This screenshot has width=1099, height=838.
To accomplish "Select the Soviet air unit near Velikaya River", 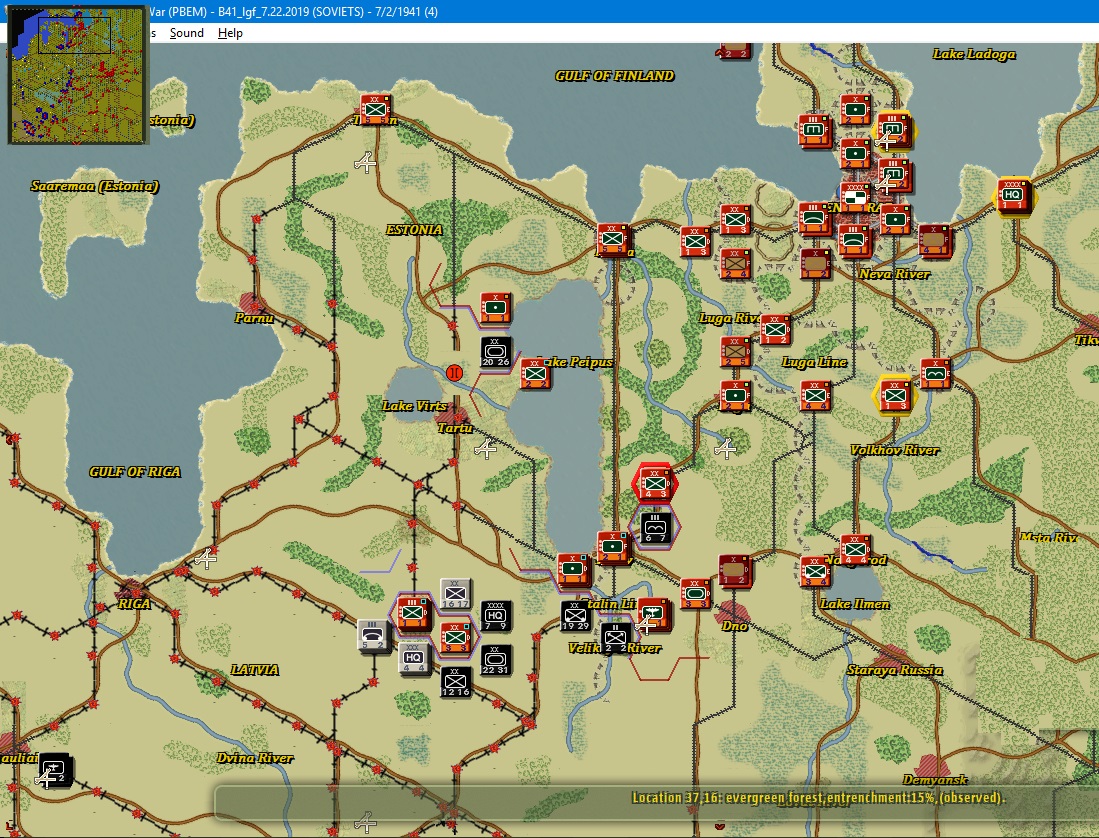I will pyautogui.click(x=655, y=614).
